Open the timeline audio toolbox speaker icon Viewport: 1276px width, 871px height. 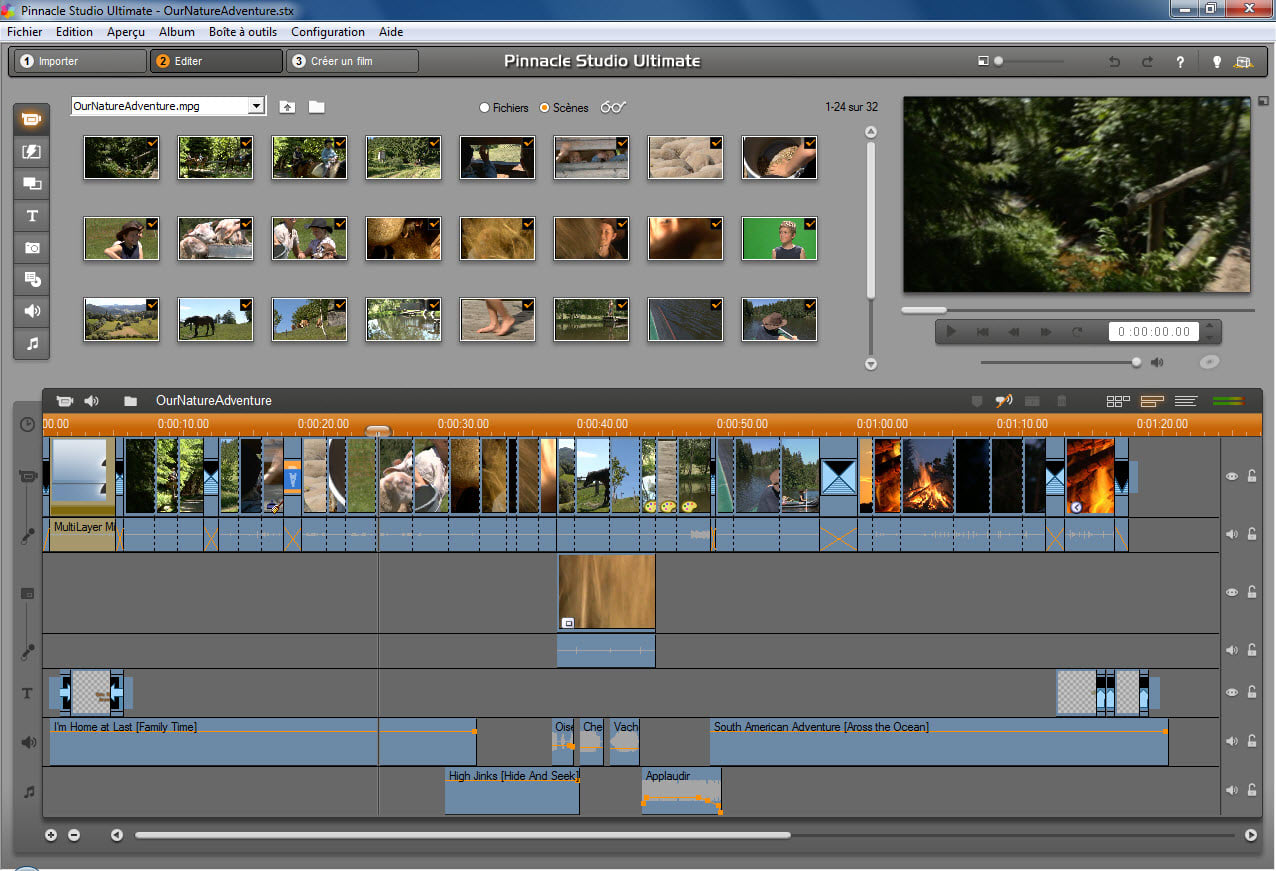92,401
